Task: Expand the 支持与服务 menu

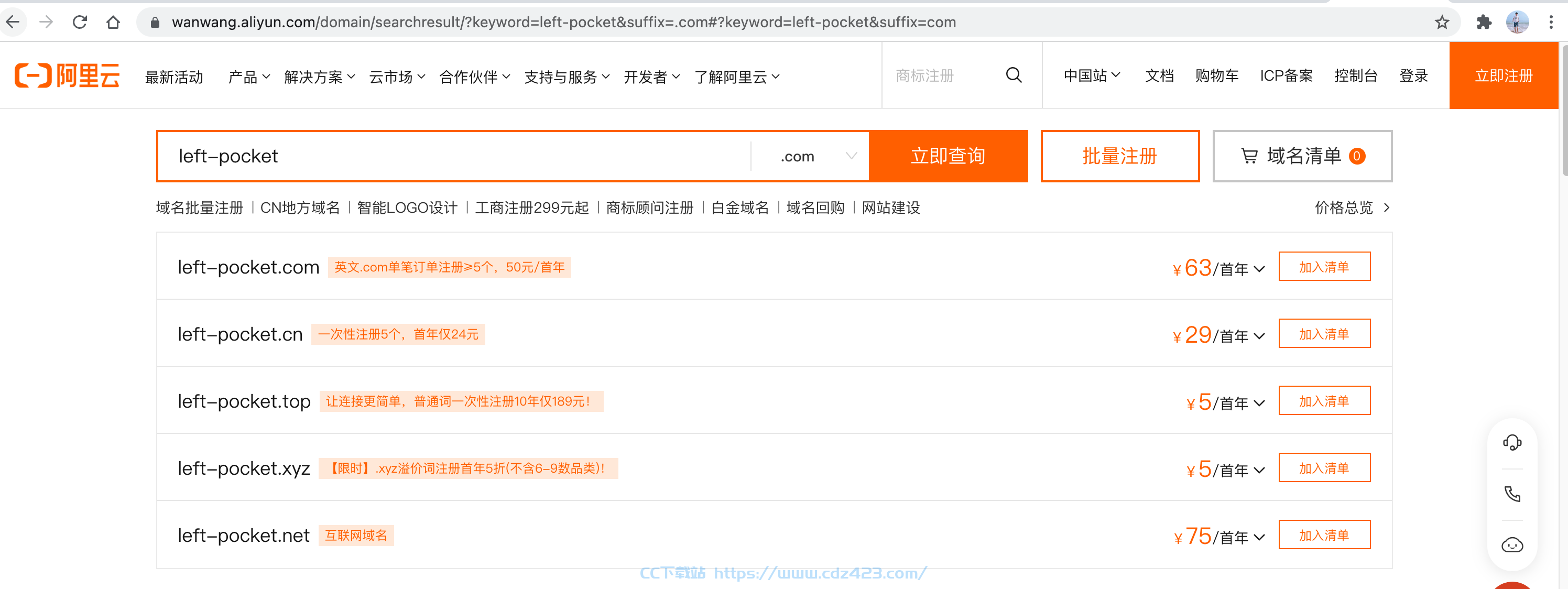Action: pyautogui.click(x=567, y=77)
